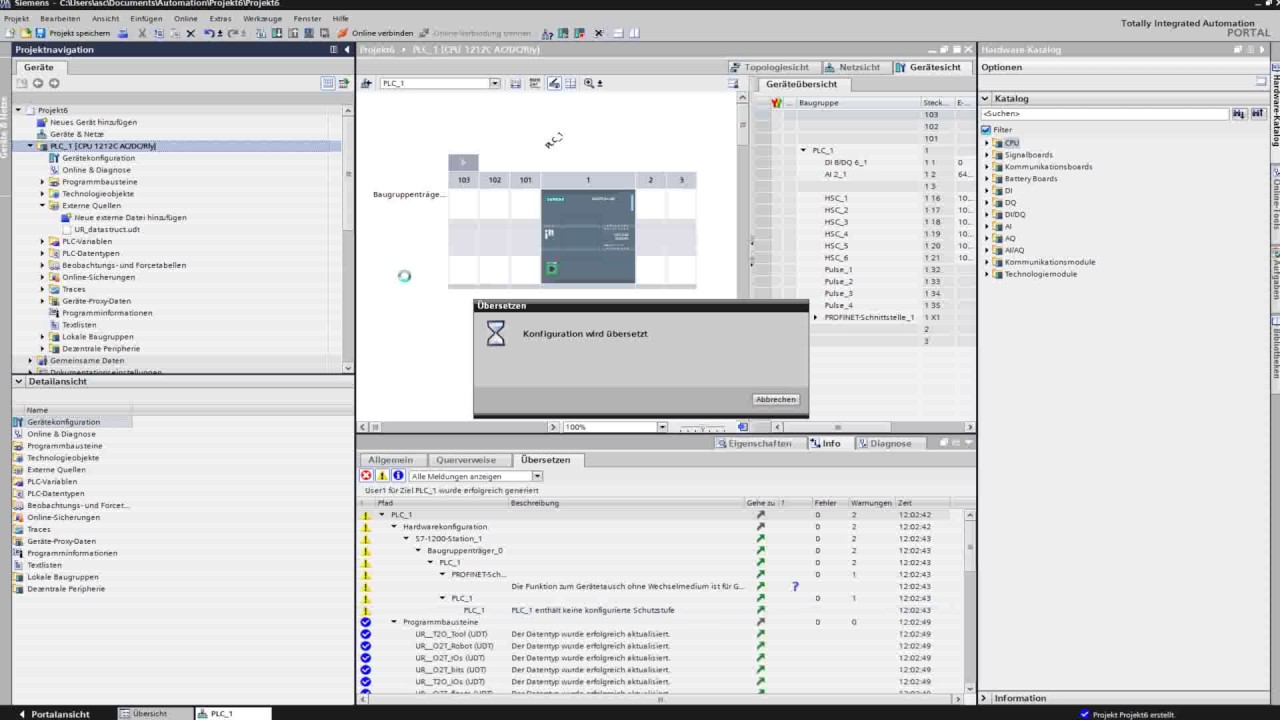This screenshot has height=720, width=1280.
Task: Click Gehe zu arrow in Hardwarekonfiguration row
Action: tap(760, 527)
